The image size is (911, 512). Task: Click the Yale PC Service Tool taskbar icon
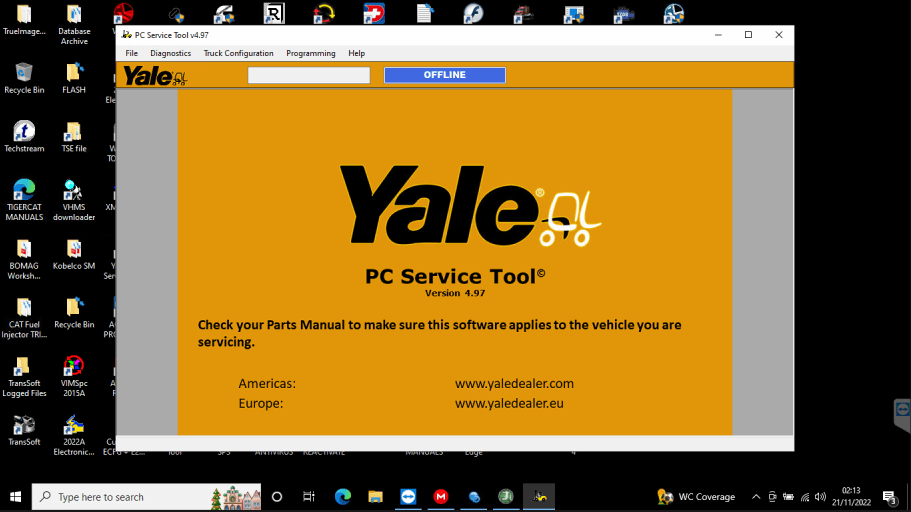[x=539, y=497]
